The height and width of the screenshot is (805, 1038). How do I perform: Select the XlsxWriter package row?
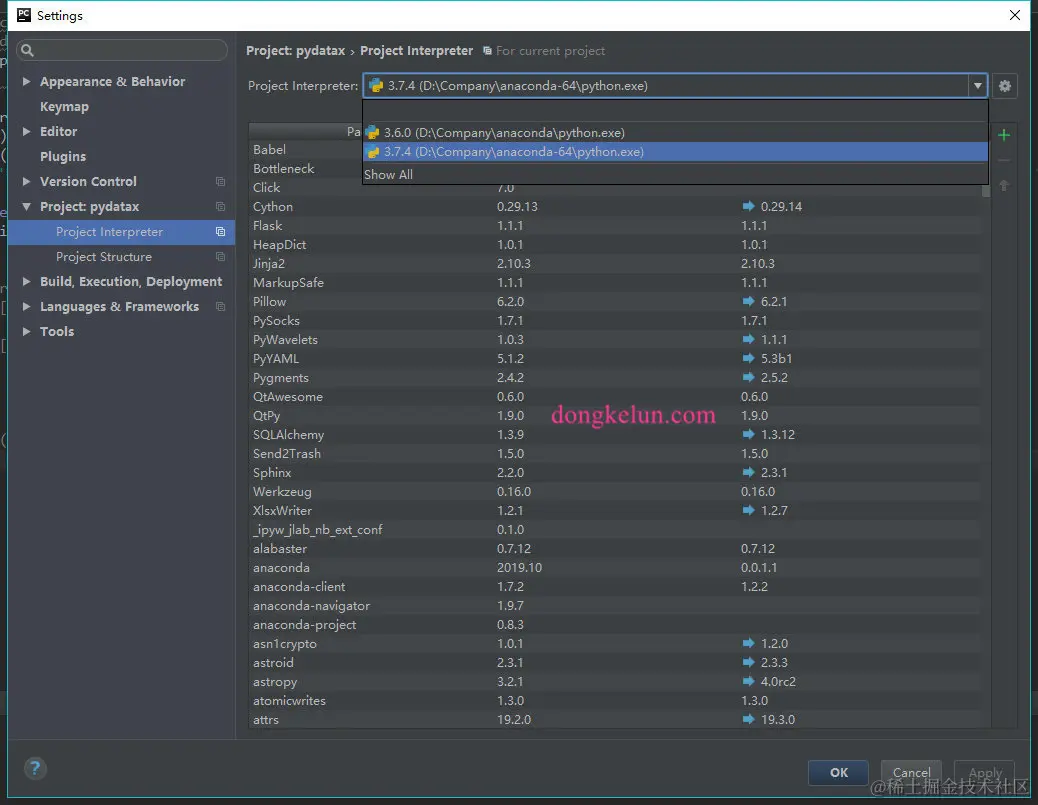[616, 510]
